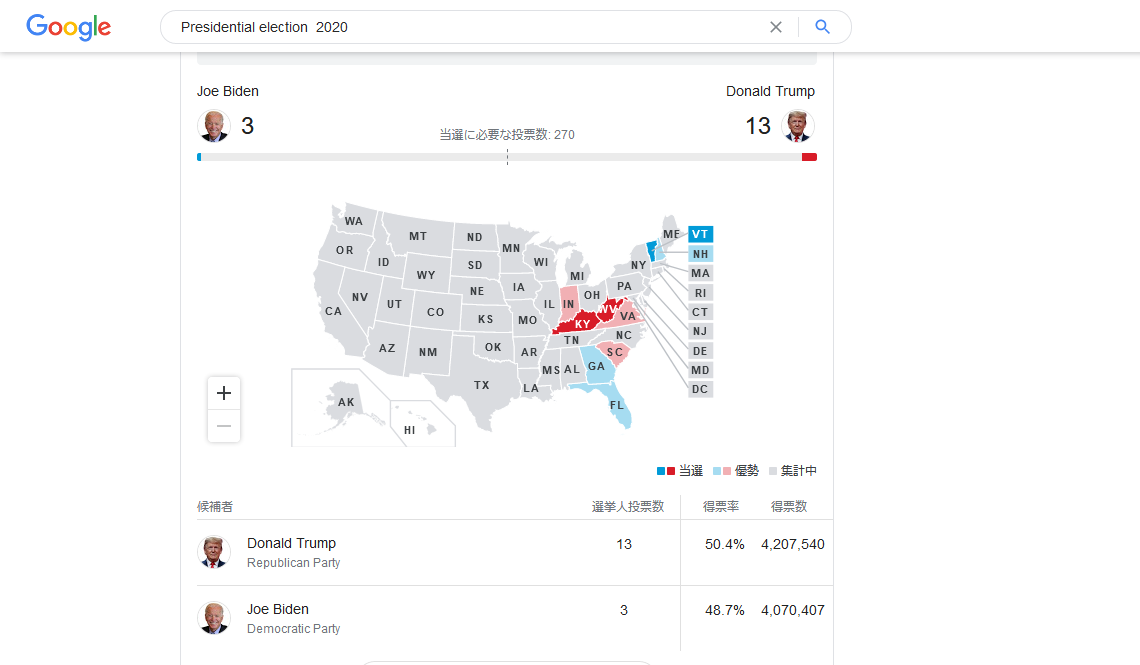1140x665 pixels.
Task: Select the DC state label box
Action: point(700,389)
